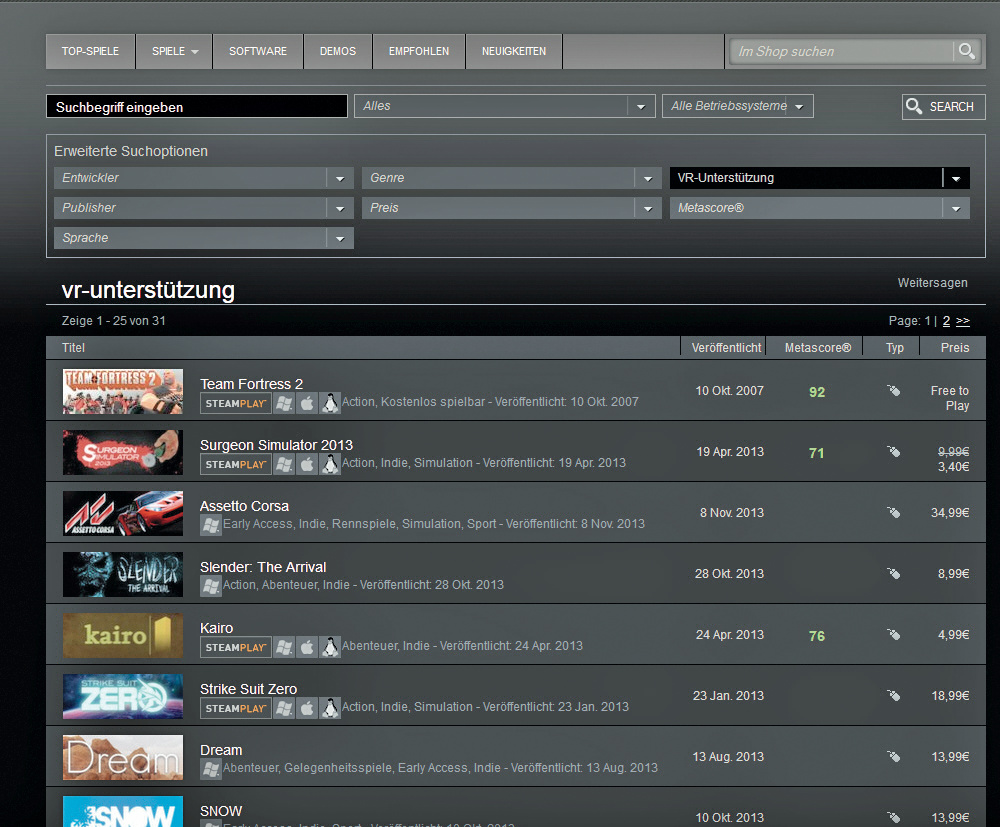This screenshot has height=827, width=1000.
Task: Open Team Fortress 2 thumbnail
Action: [x=123, y=392]
